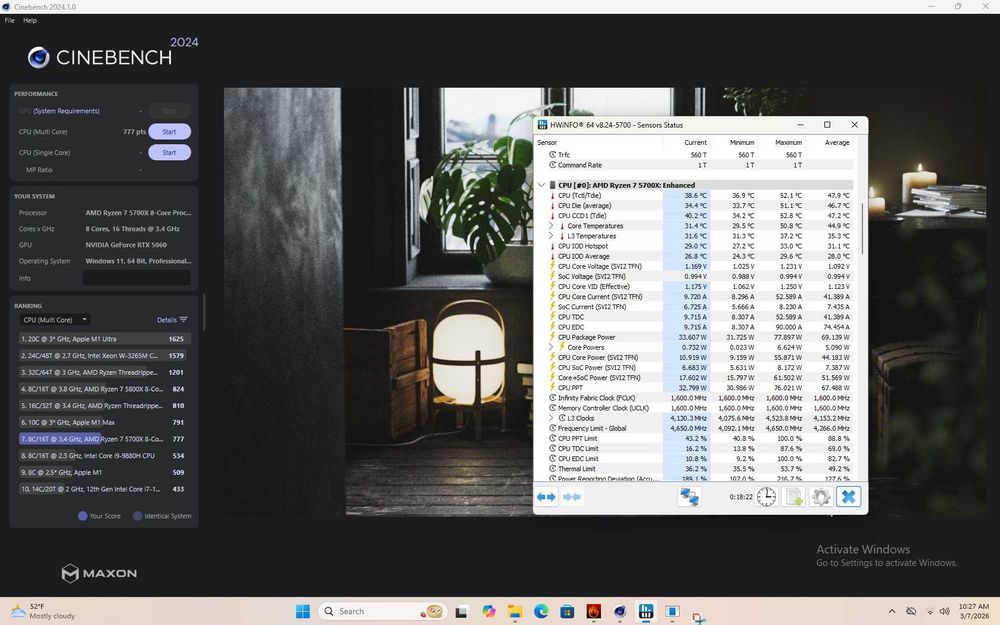The width and height of the screenshot is (1000, 625).
Task: Click the red flame app taskbar icon
Action: 594,611
